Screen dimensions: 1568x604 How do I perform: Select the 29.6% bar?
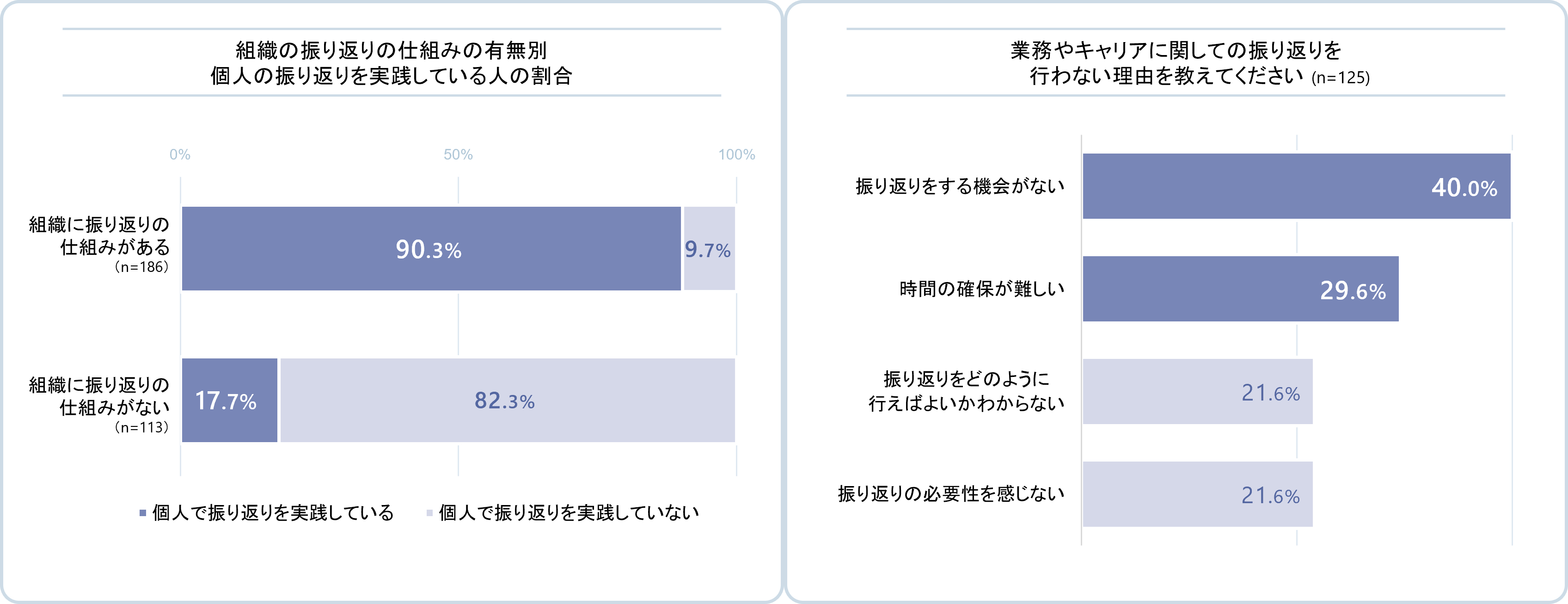point(1240,289)
